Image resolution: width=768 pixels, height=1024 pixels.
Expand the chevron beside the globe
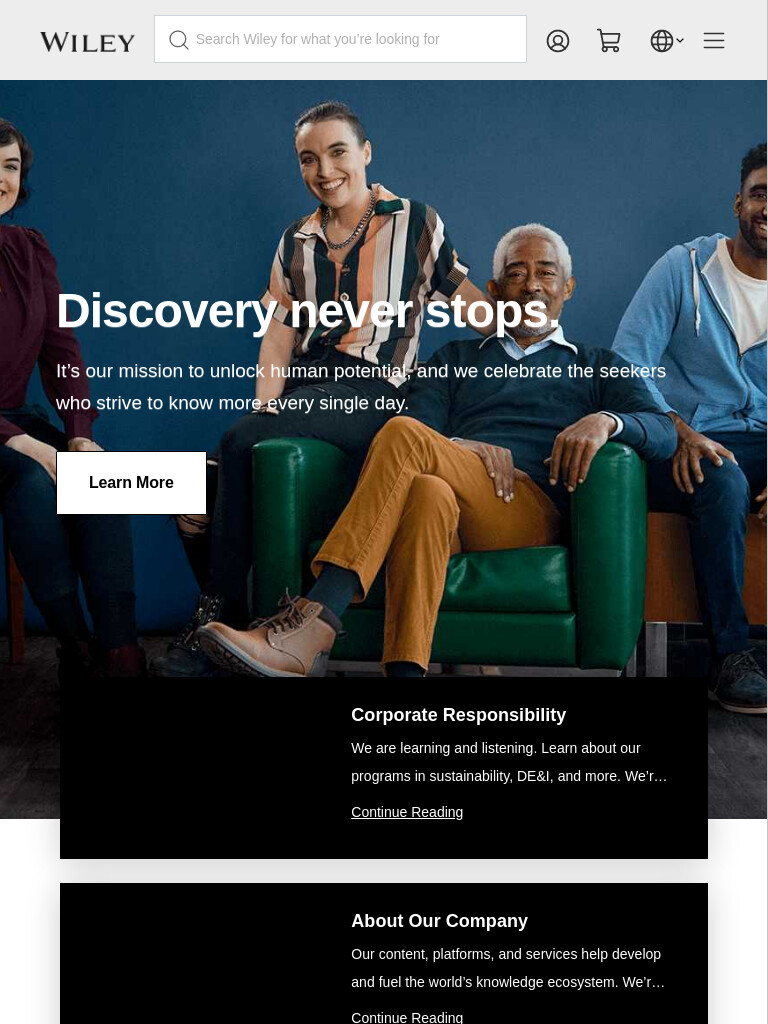click(680, 40)
